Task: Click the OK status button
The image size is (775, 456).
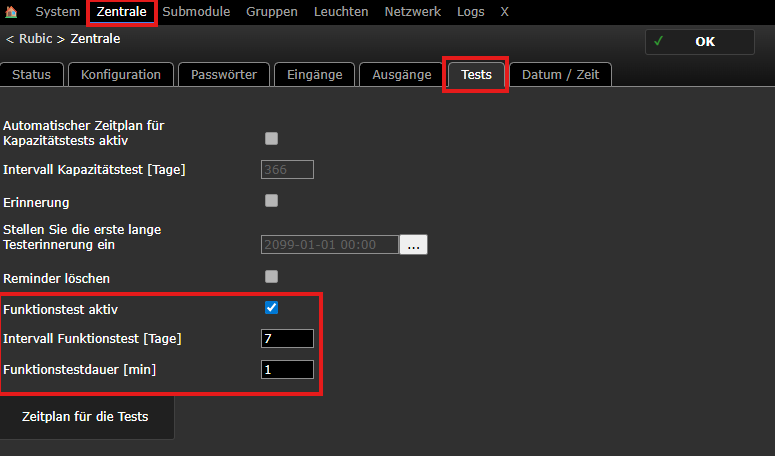Action: point(699,42)
